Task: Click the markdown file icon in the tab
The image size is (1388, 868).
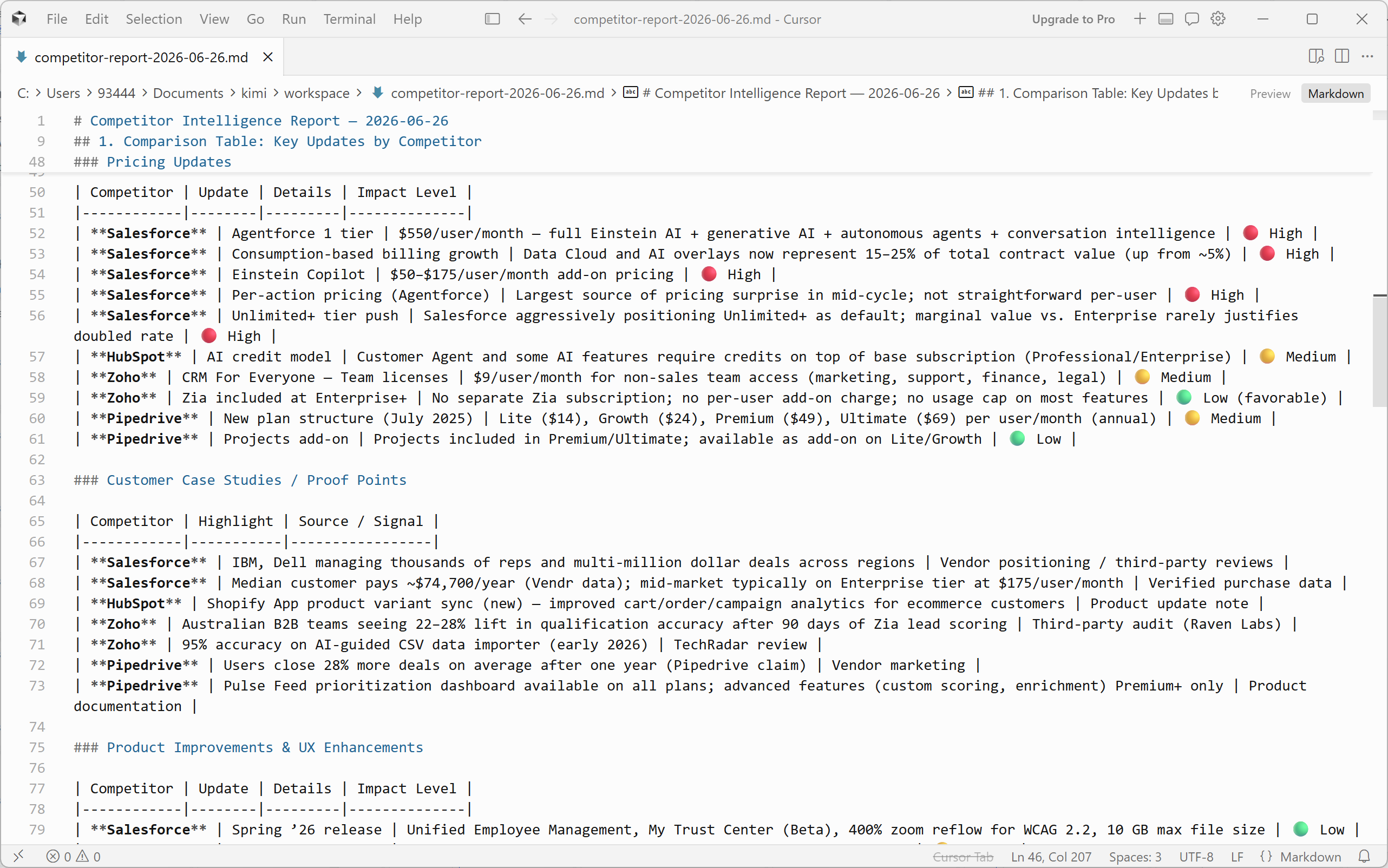Action: (22, 57)
